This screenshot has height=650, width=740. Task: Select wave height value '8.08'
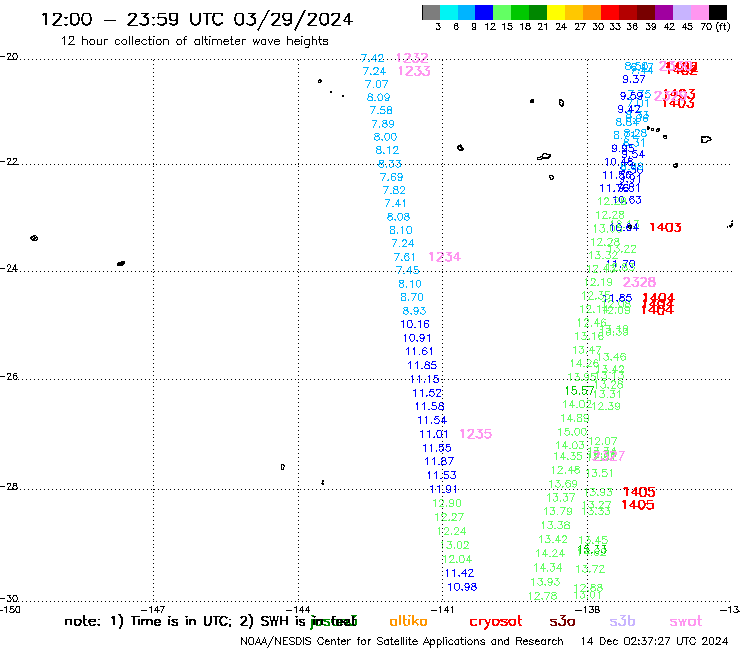click(x=398, y=217)
